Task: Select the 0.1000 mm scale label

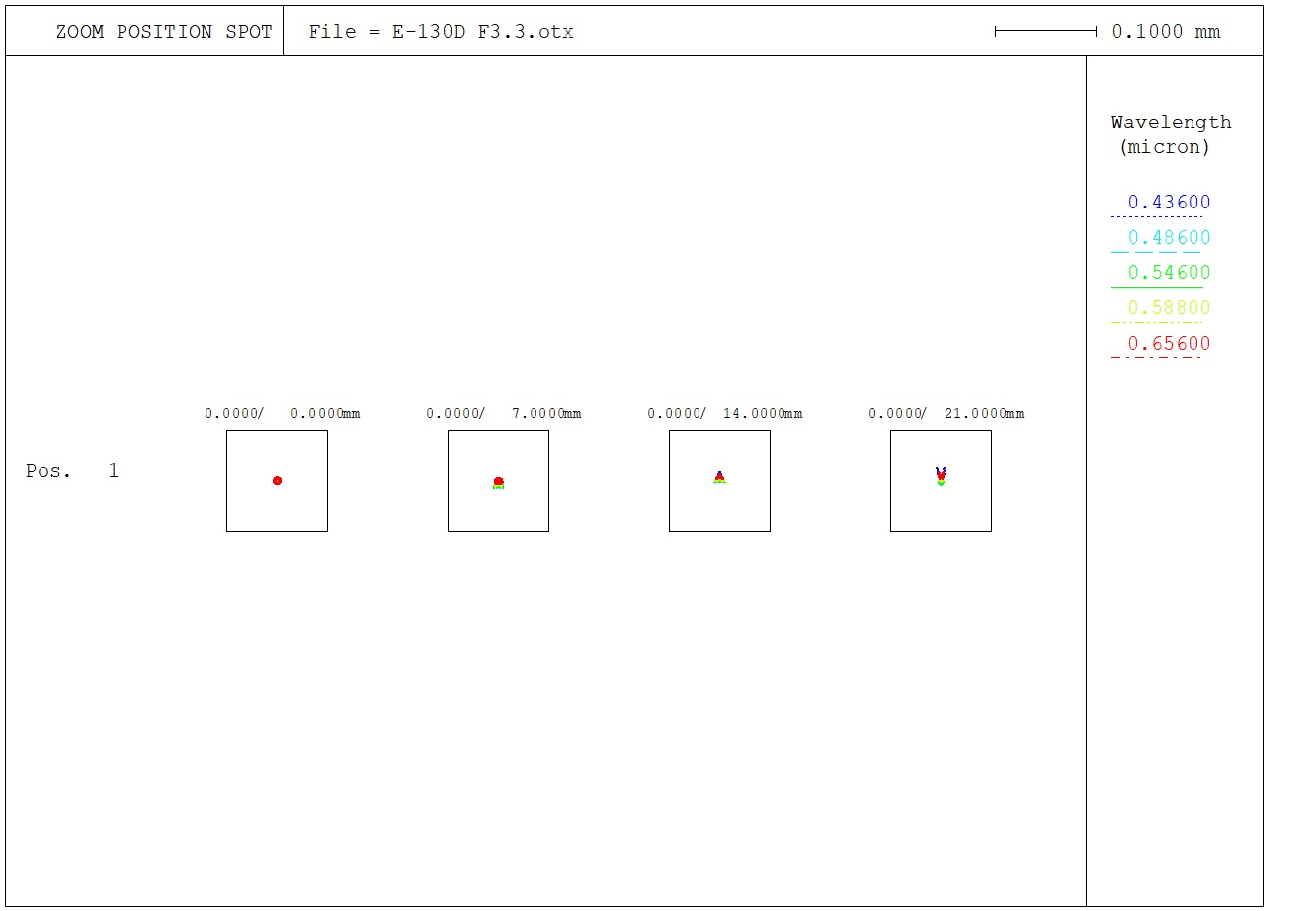Action: 1166,32
